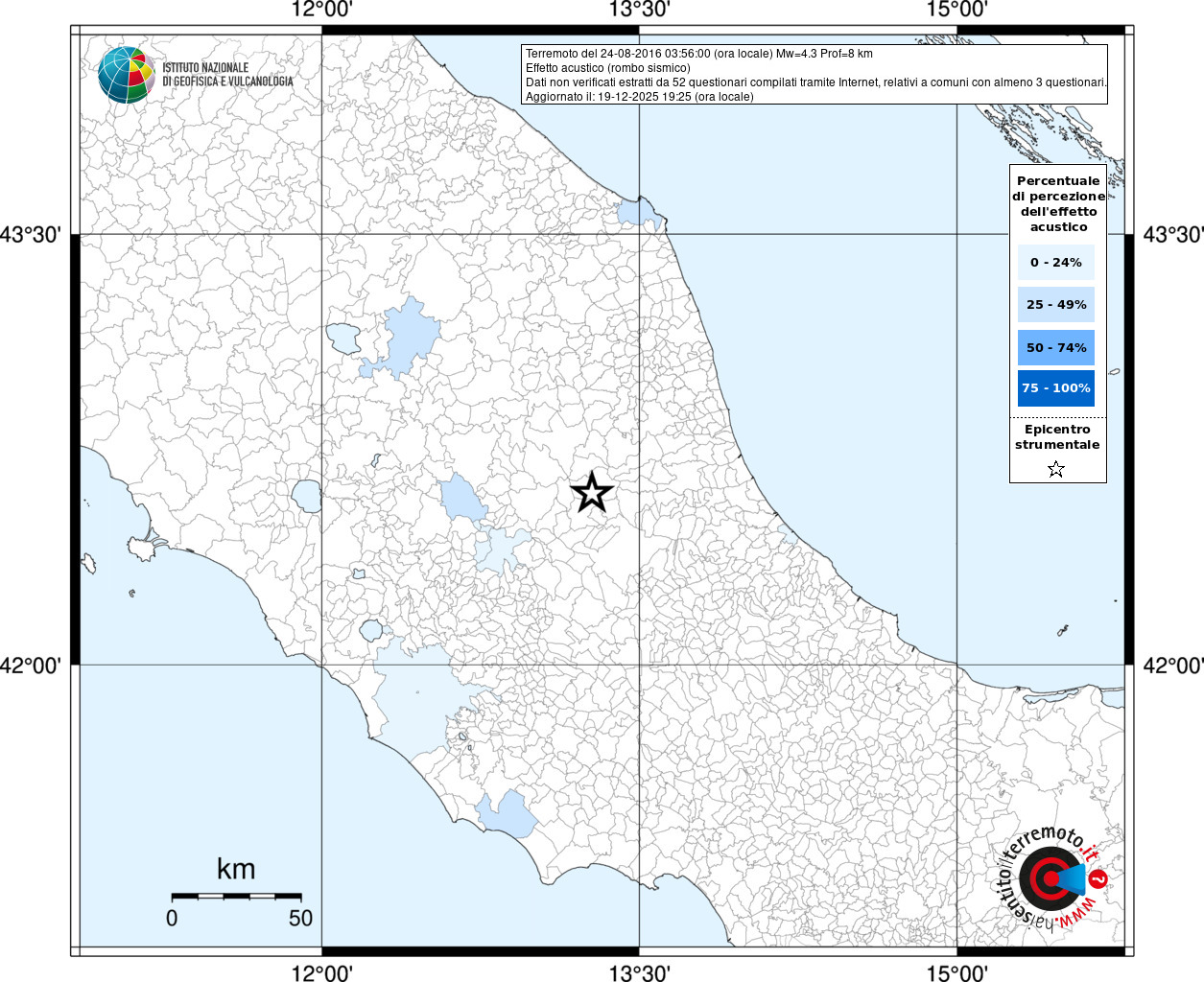Click the right 42°00' latitude label
The height and width of the screenshot is (982, 1204).
[1172, 665]
